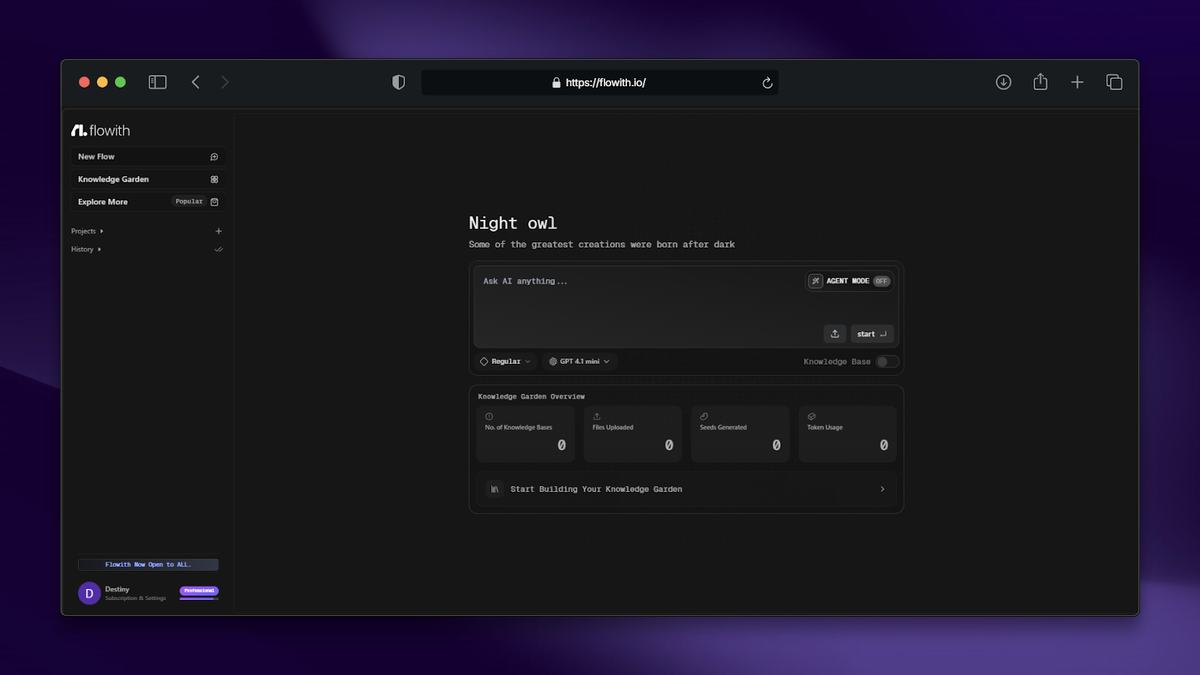The height and width of the screenshot is (675, 1200).
Task: Click the flowith logo in sidebar
Action: point(100,130)
